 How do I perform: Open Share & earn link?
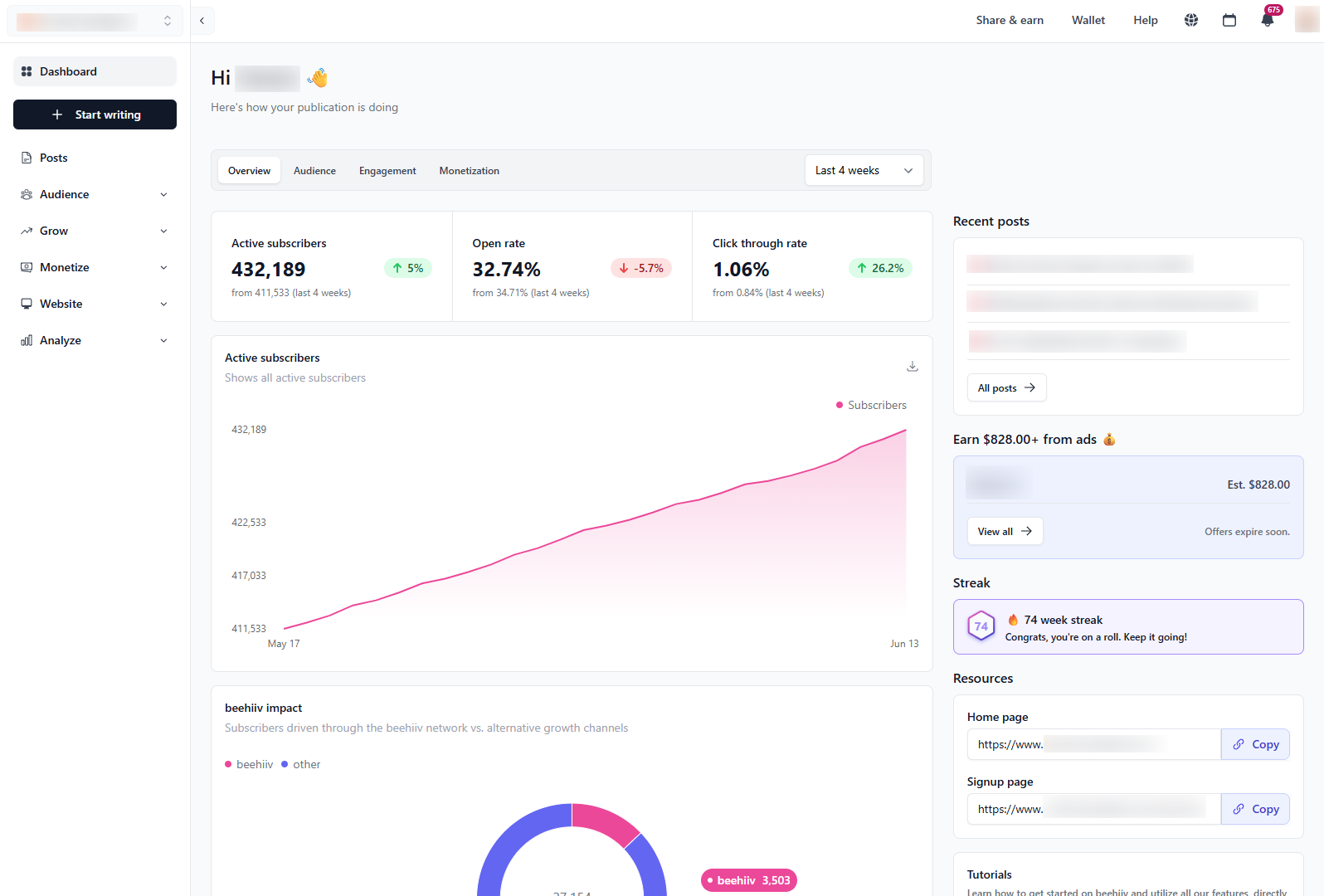[1010, 20]
